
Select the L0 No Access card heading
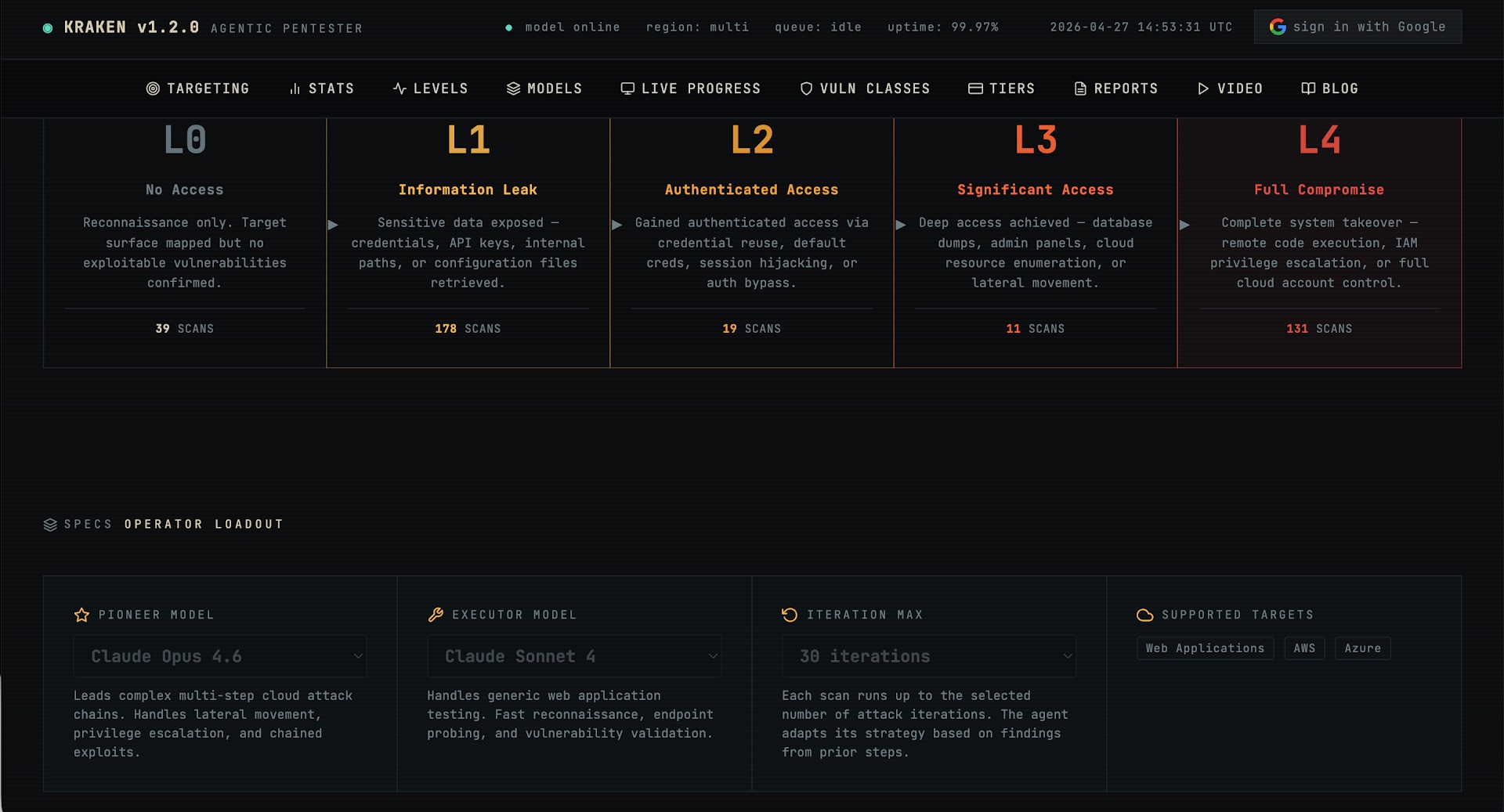pos(185,189)
